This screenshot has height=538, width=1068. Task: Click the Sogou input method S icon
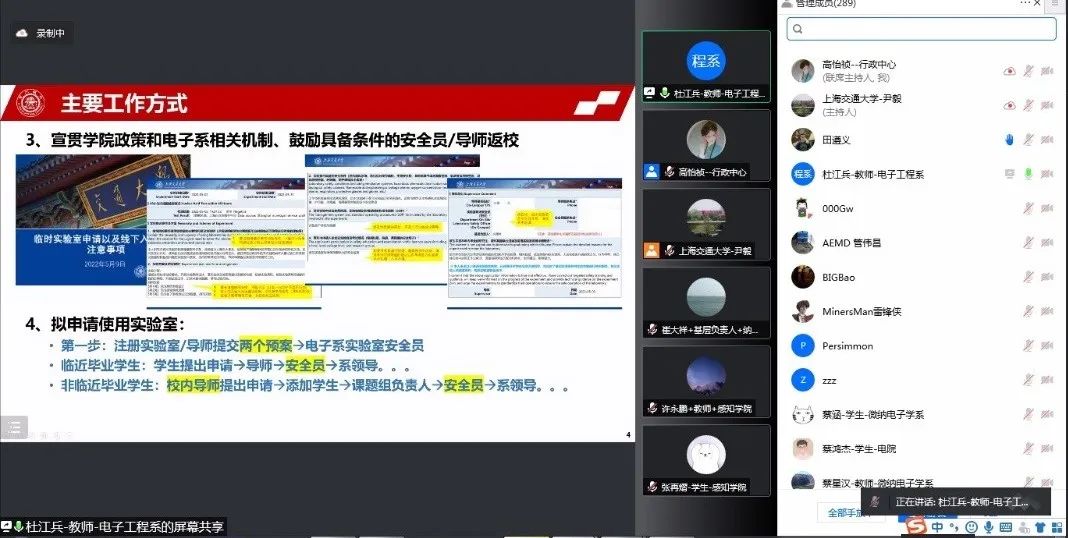pyautogui.click(x=917, y=526)
